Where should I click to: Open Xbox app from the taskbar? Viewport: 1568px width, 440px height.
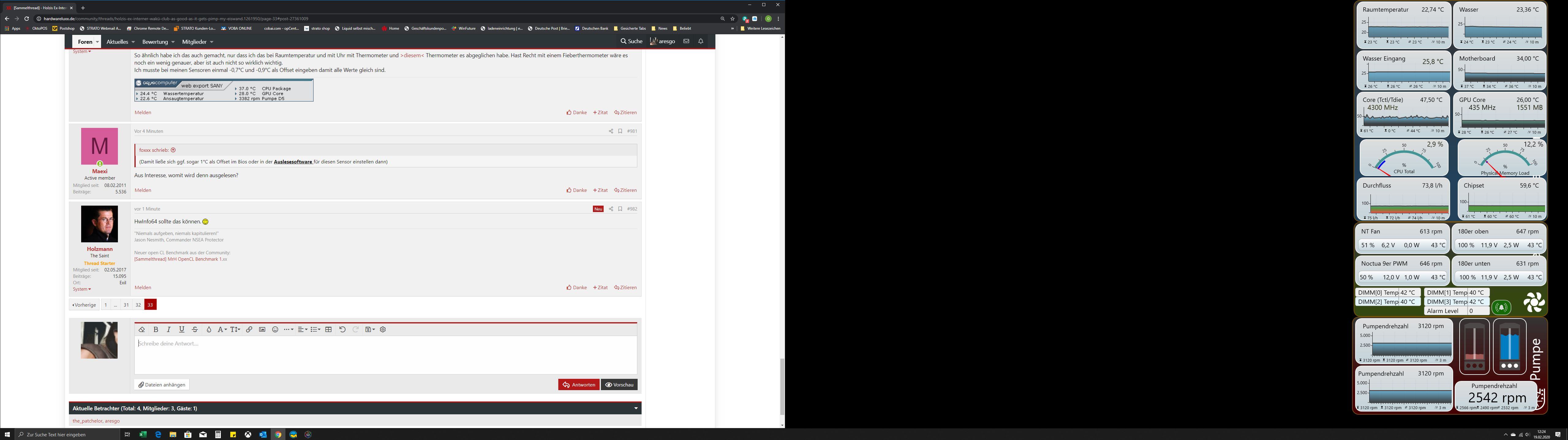pos(248,434)
